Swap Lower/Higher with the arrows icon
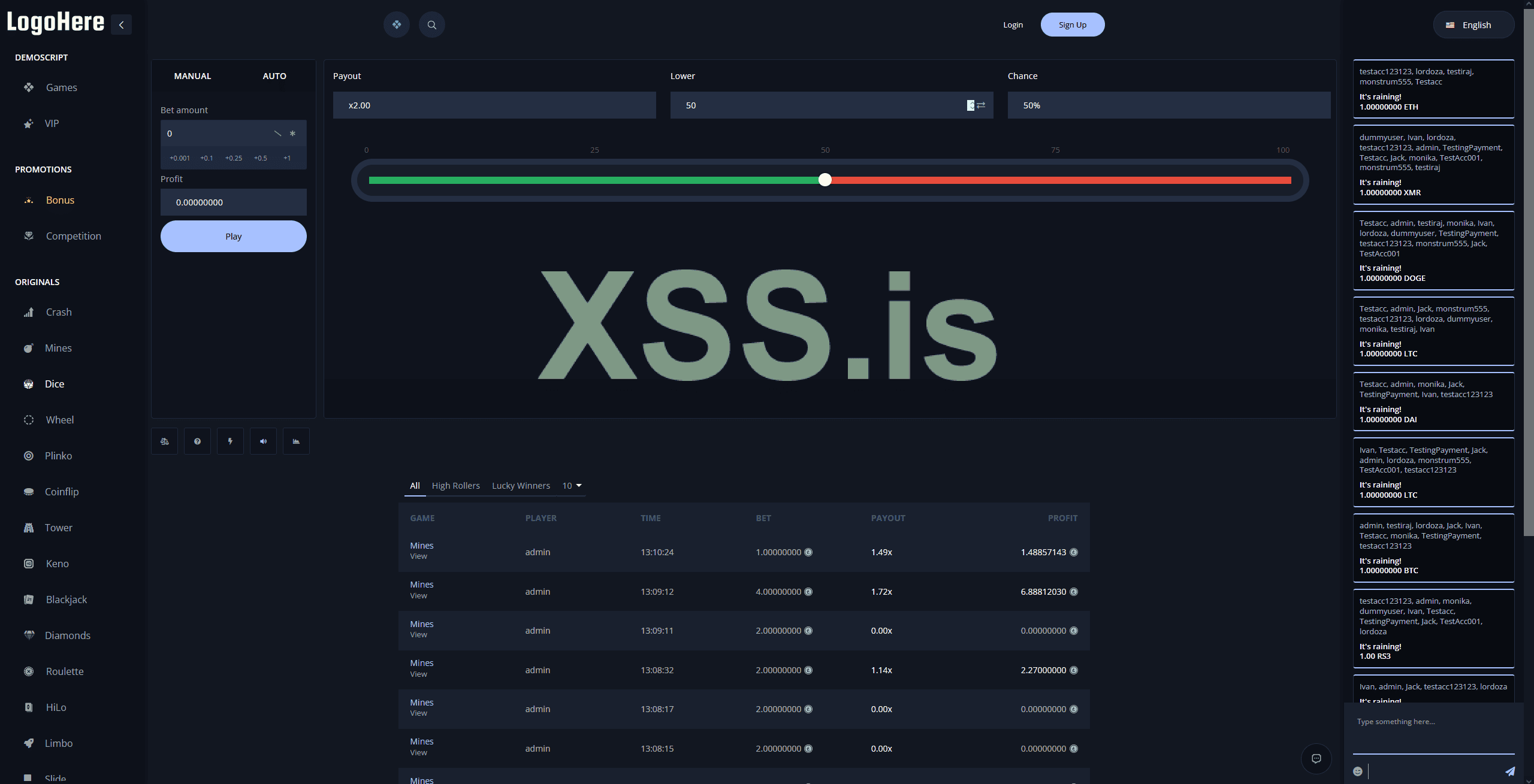The image size is (1534, 784). (x=981, y=105)
